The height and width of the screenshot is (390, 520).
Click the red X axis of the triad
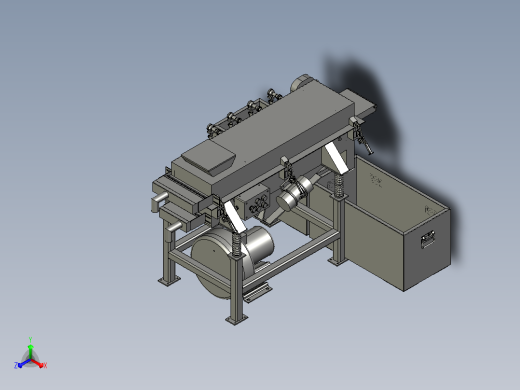tap(40, 364)
